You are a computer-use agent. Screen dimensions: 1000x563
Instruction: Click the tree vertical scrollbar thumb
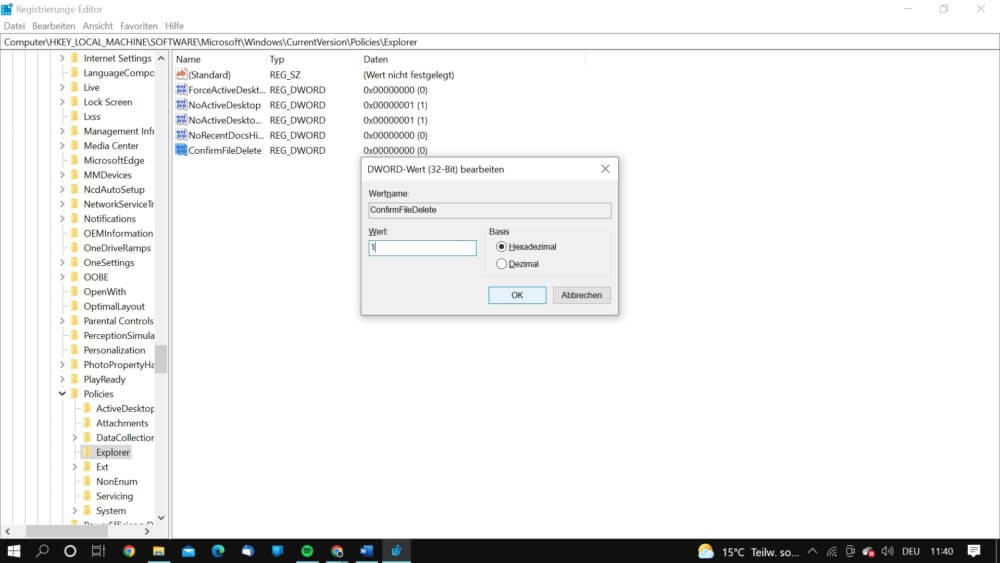pyautogui.click(x=161, y=359)
